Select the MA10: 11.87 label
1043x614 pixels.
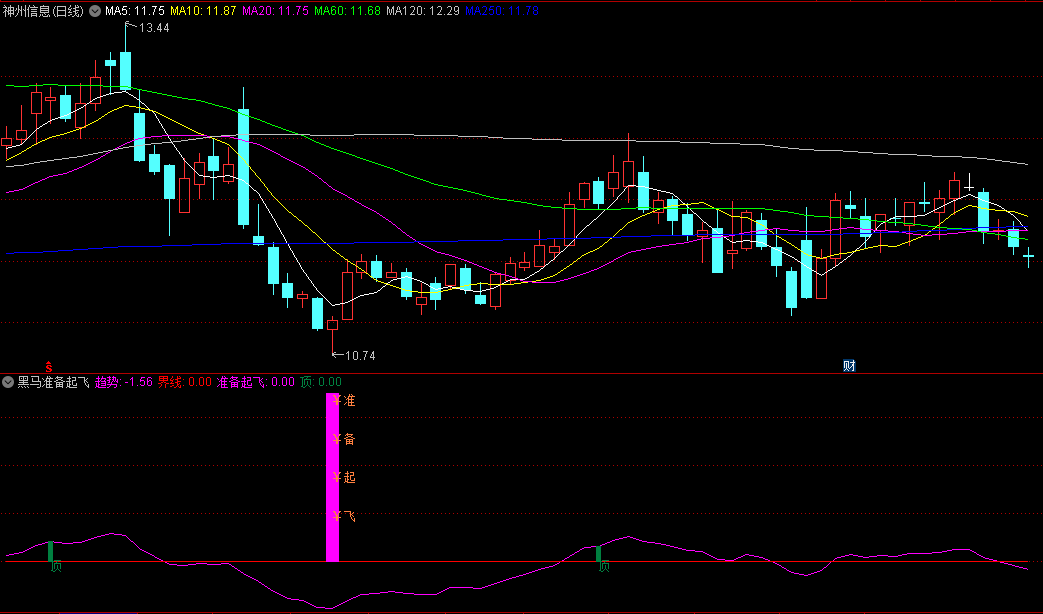click(x=203, y=11)
